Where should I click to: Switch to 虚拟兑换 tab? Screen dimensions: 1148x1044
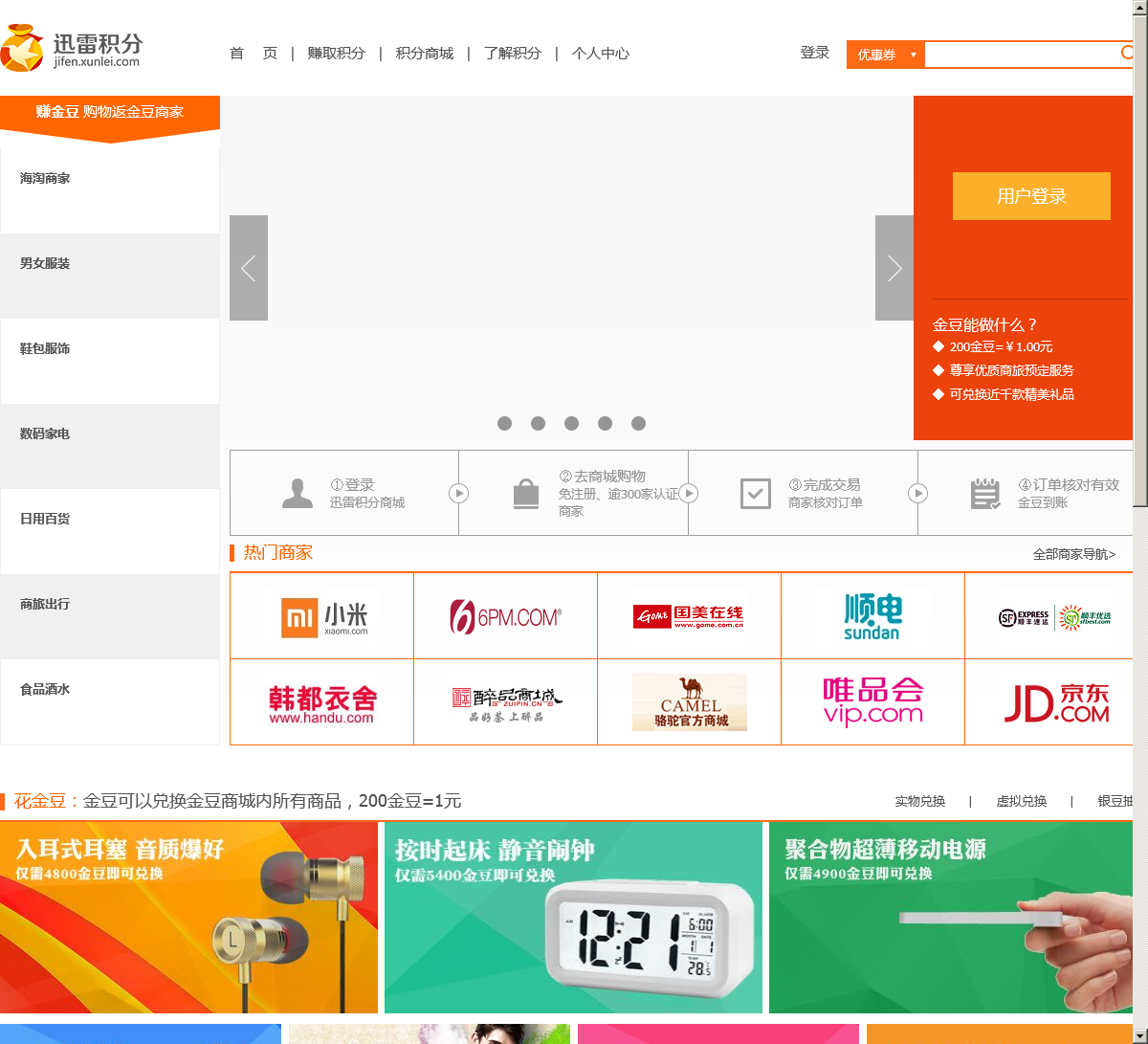coord(1022,802)
